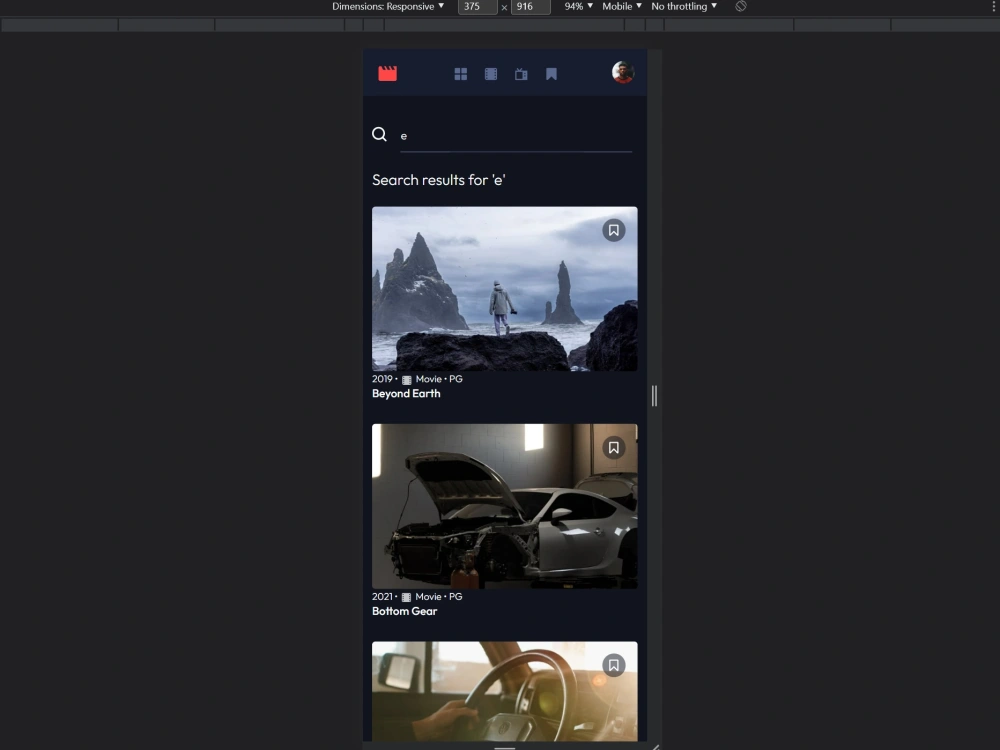Click the "Search results for 'e'" heading

(439, 180)
